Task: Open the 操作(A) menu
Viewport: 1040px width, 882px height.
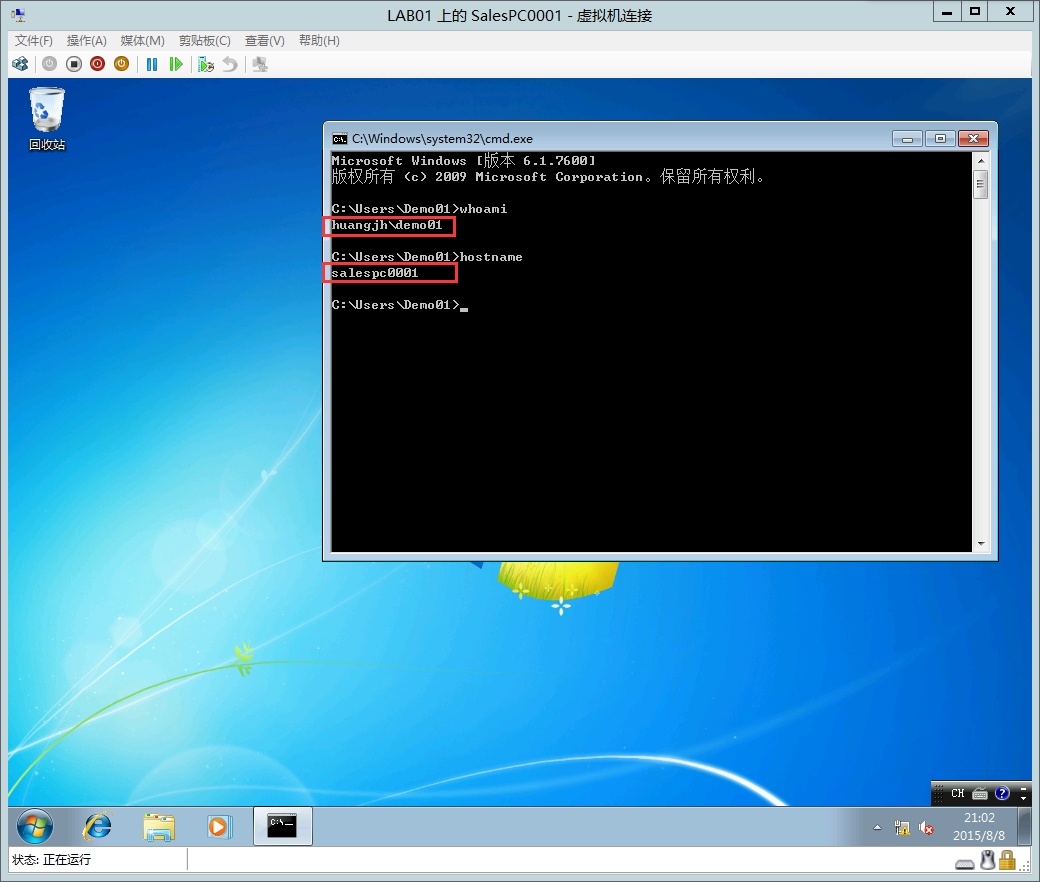Action: [87, 40]
